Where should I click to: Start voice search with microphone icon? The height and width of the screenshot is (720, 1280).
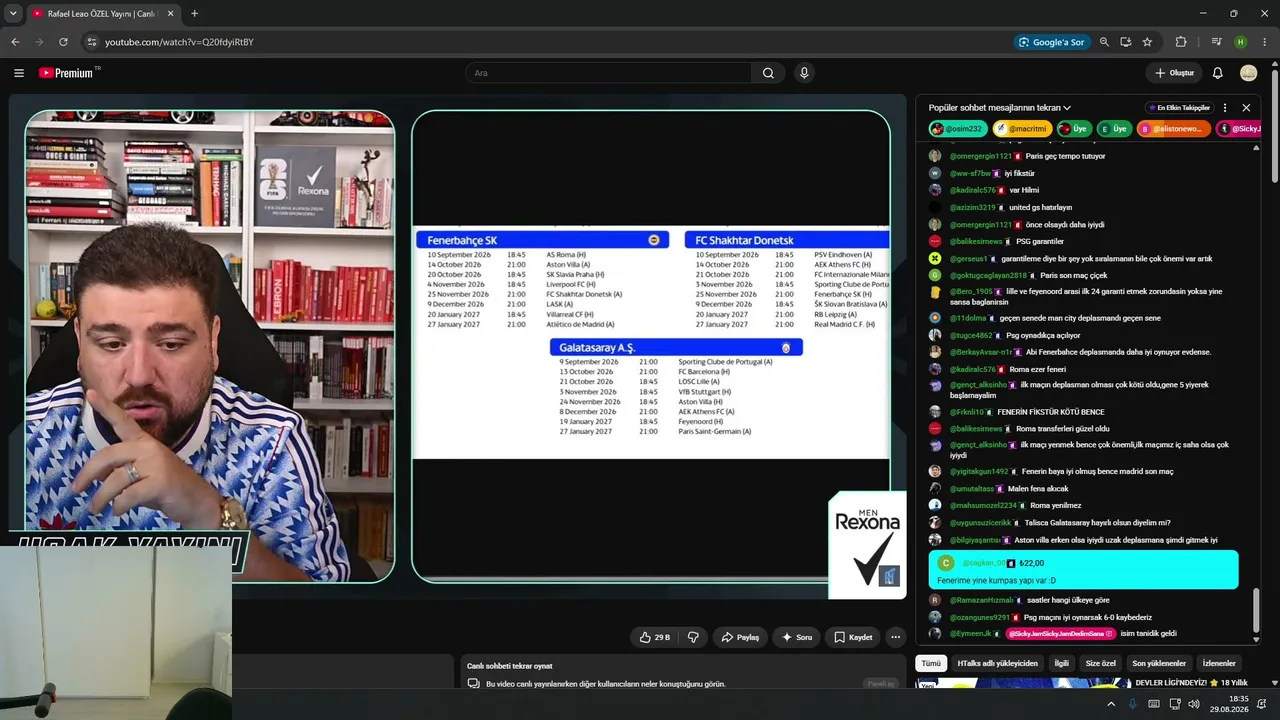[x=804, y=73]
